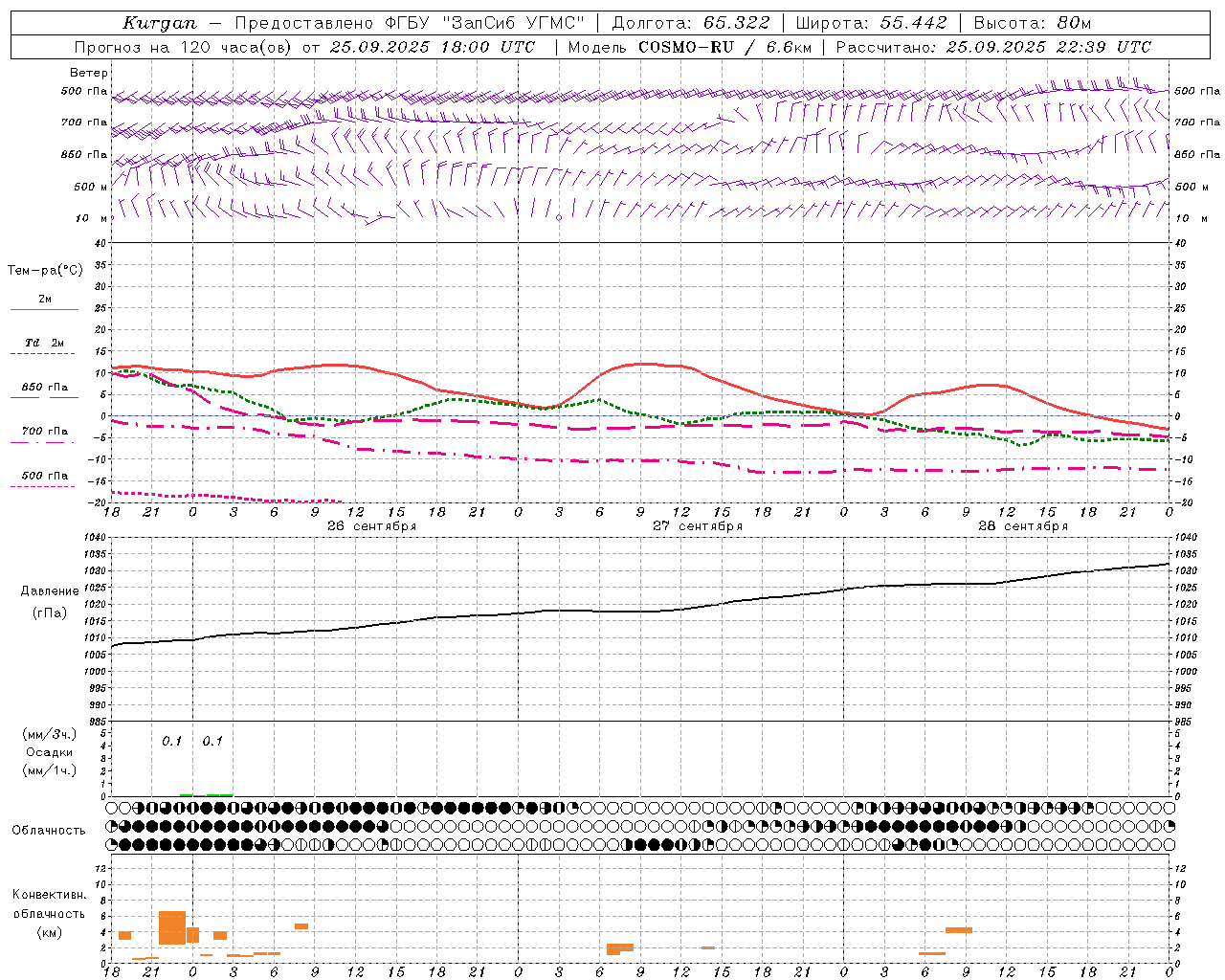
Task: Click the Конвективн. label
Action: point(50,895)
